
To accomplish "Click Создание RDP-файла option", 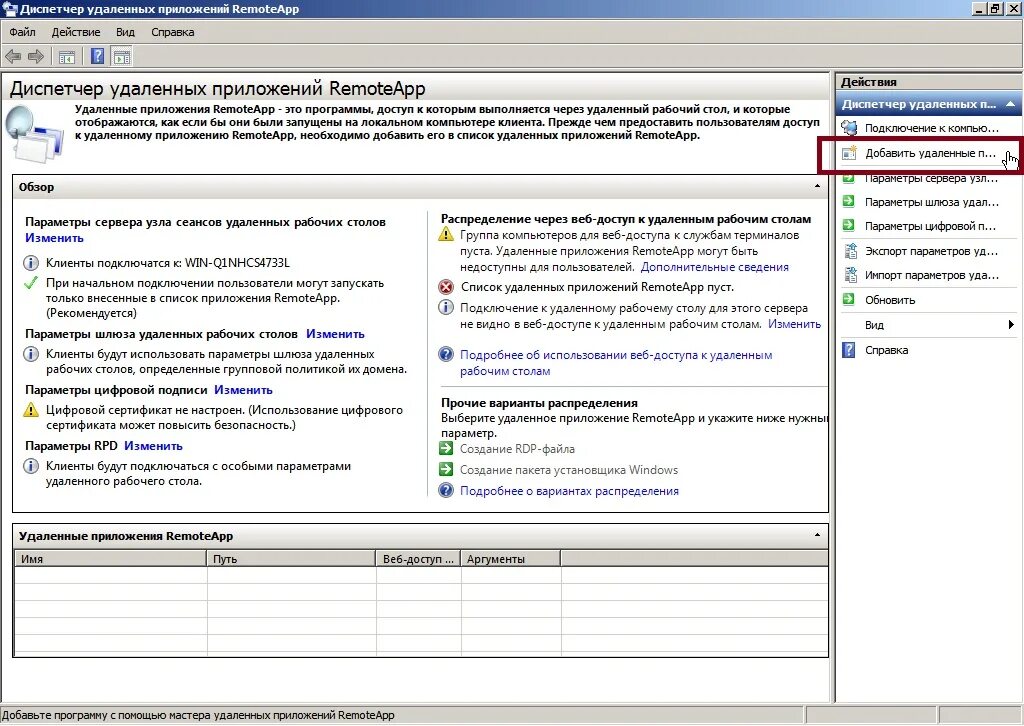I will (x=517, y=449).
